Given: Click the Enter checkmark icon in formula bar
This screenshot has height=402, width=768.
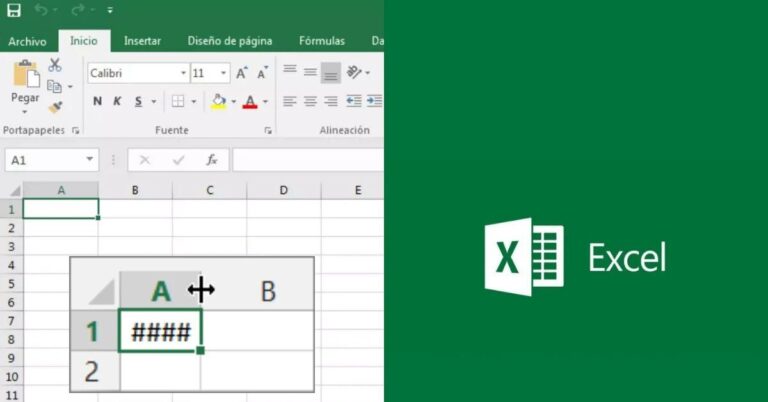Looking at the screenshot, I should tap(178, 160).
